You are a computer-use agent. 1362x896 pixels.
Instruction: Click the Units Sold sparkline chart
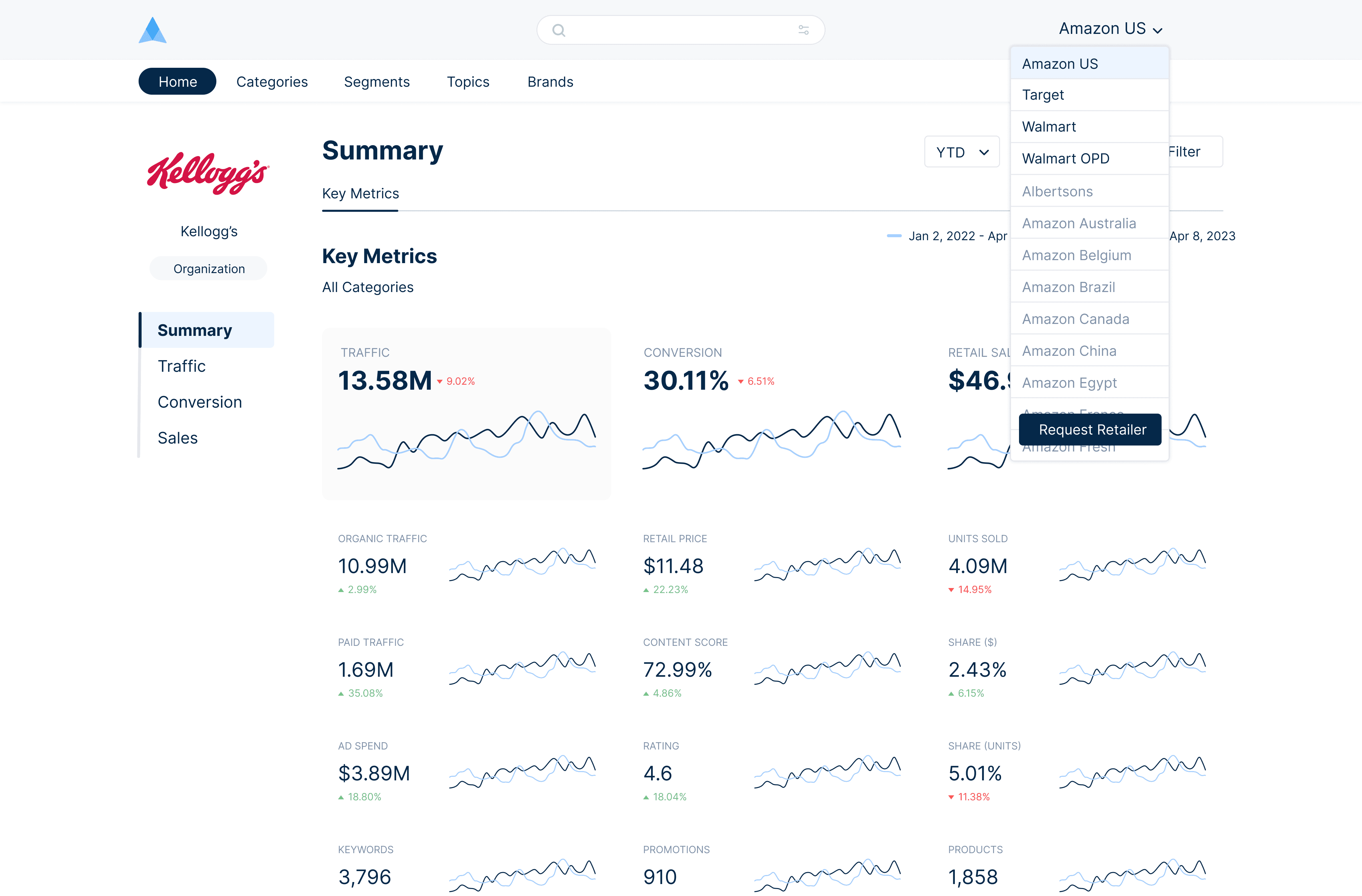tap(1132, 565)
